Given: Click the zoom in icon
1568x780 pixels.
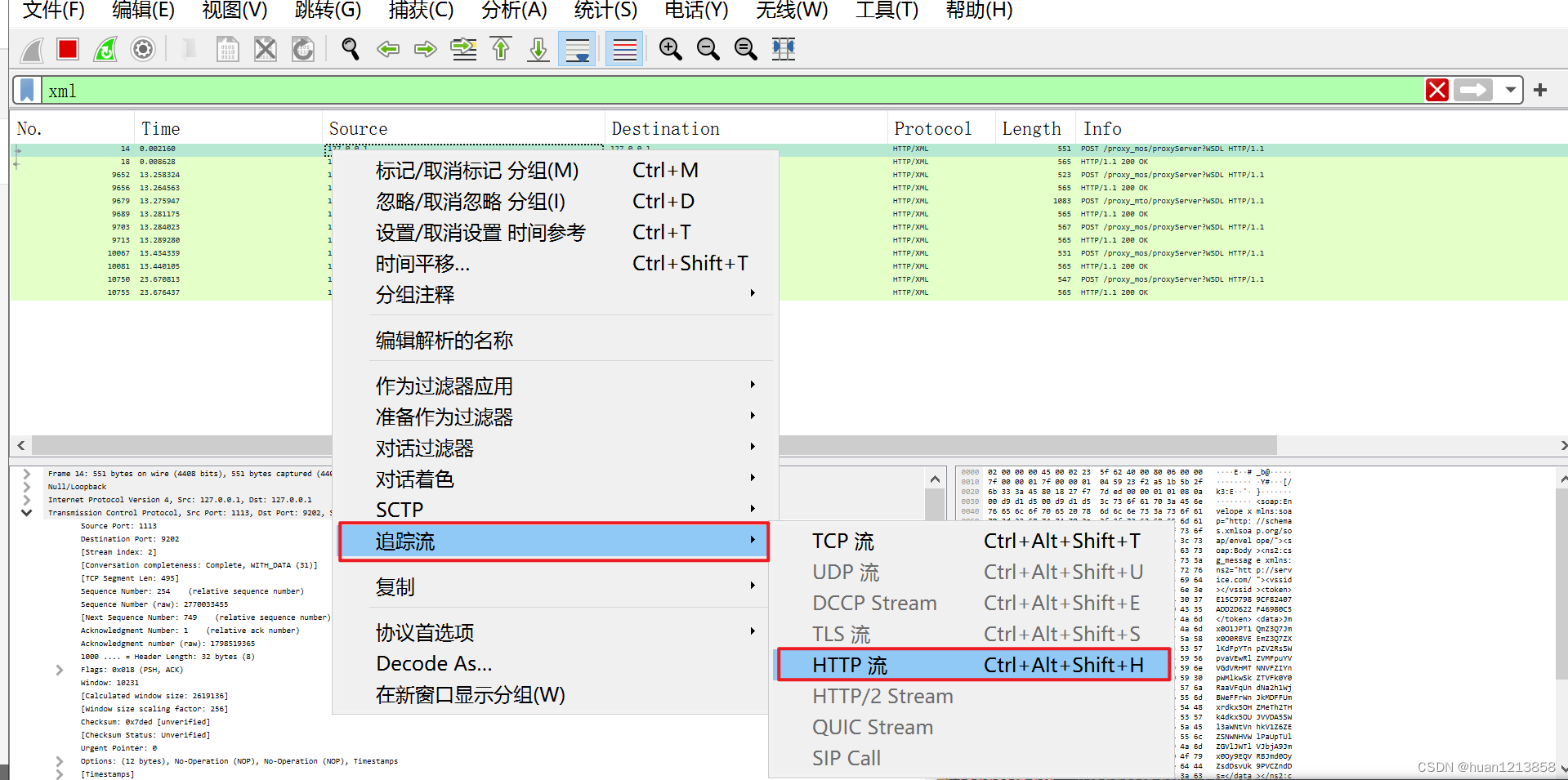Looking at the screenshot, I should pyautogui.click(x=671, y=49).
